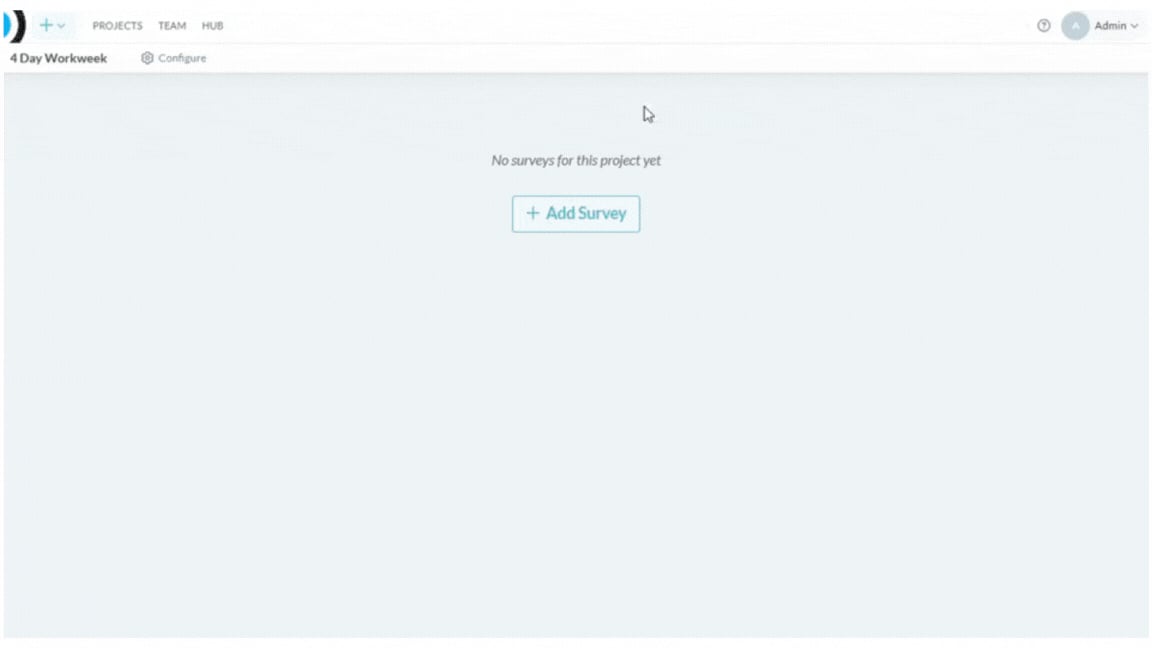Open the HUB menu
Viewport: 1152px width, 648px height.
pyautogui.click(x=212, y=26)
